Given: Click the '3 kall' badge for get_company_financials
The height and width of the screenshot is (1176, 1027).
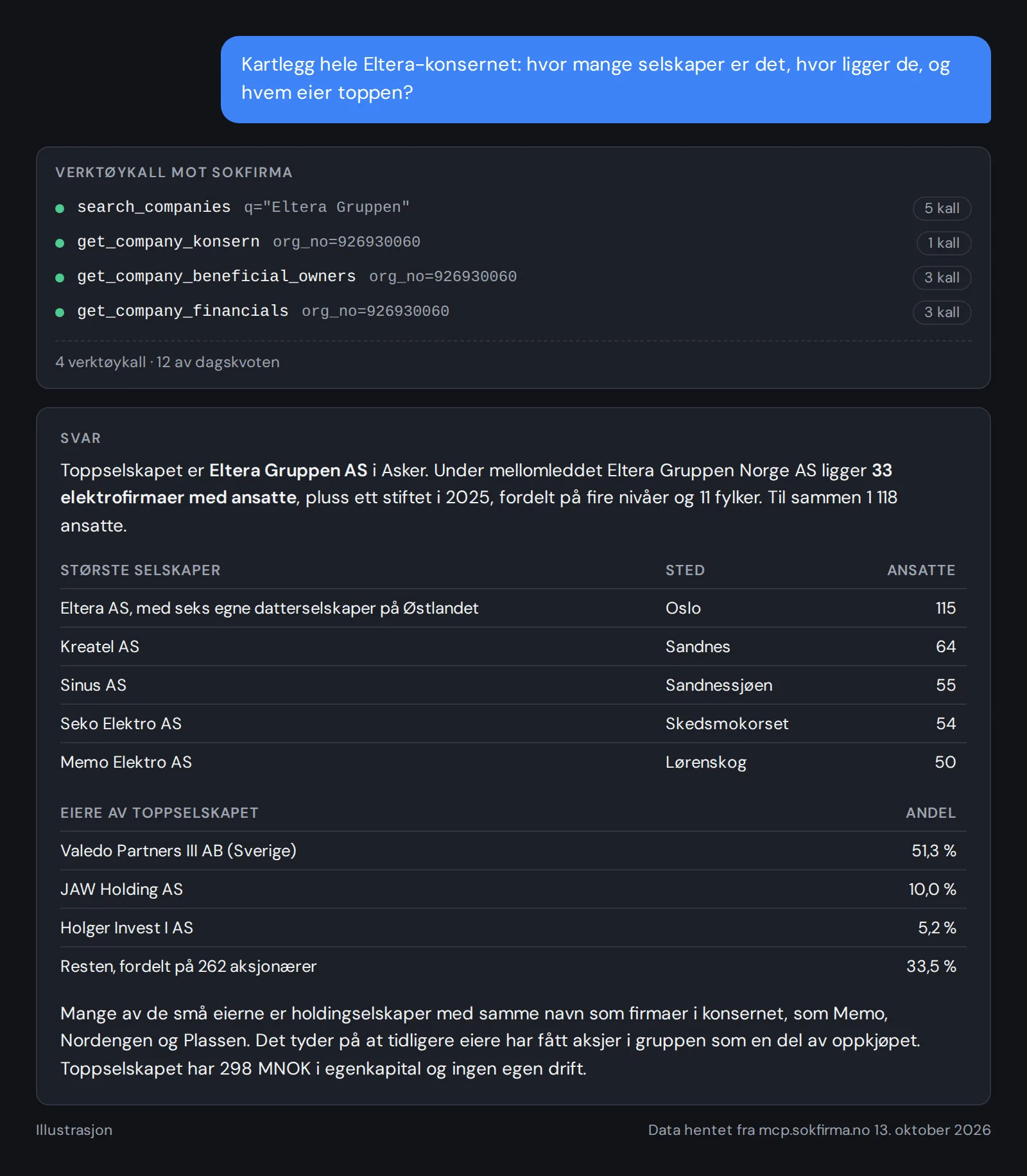Looking at the screenshot, I should 942,312.
